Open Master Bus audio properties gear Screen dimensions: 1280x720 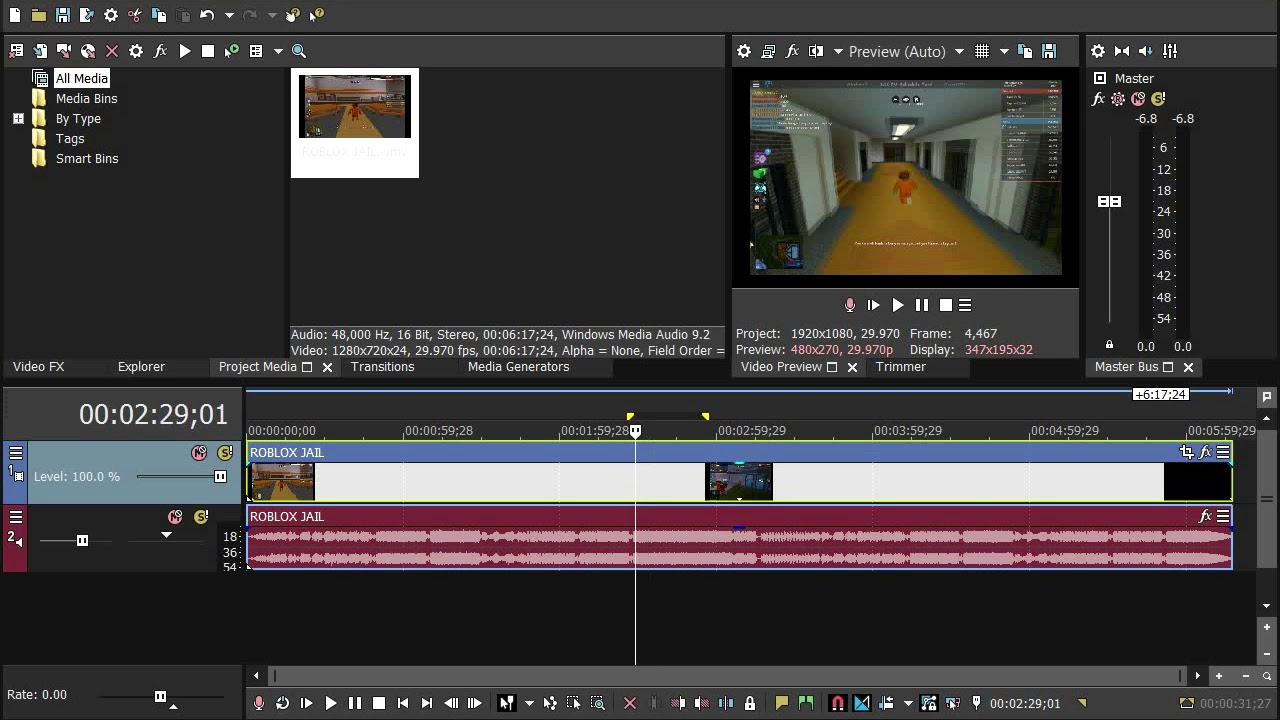pyautogui.click(x=1097, y=51)
